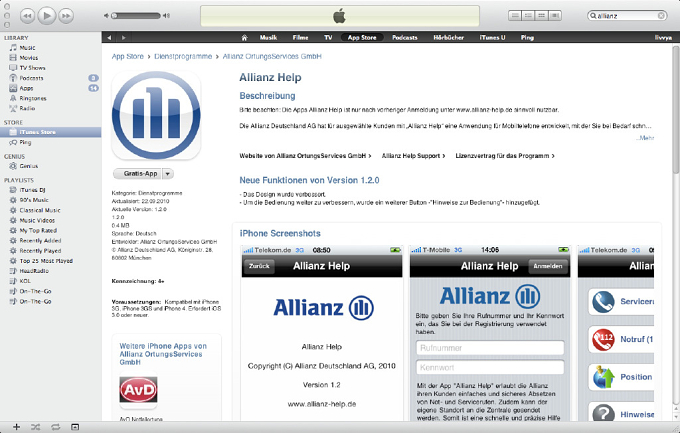Click the Add playlist plus button
The height and width of the screenshot is (433, 680).
coord(16,427)
